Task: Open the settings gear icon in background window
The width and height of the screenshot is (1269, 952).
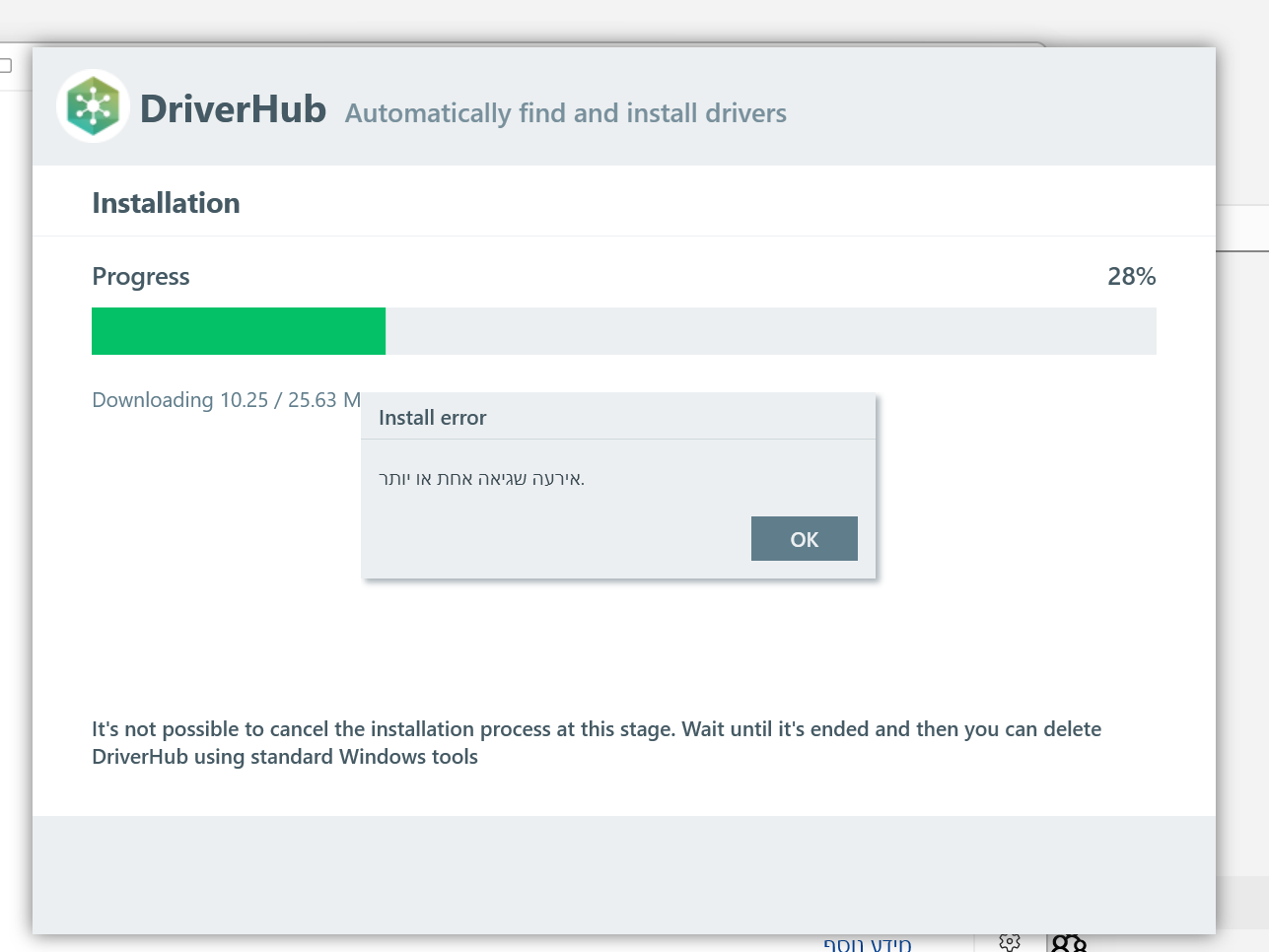Action: tap(1010, 942)
